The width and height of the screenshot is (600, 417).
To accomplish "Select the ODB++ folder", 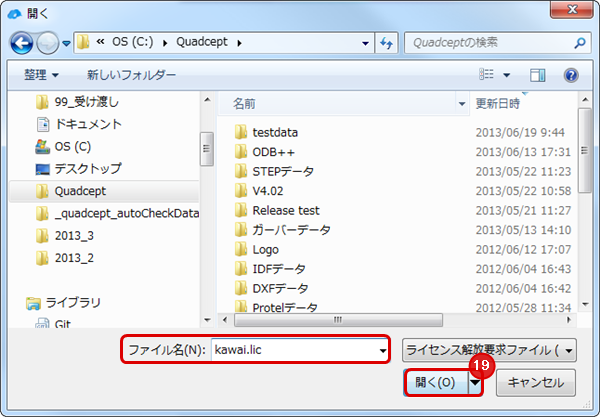I will [274, 152].
